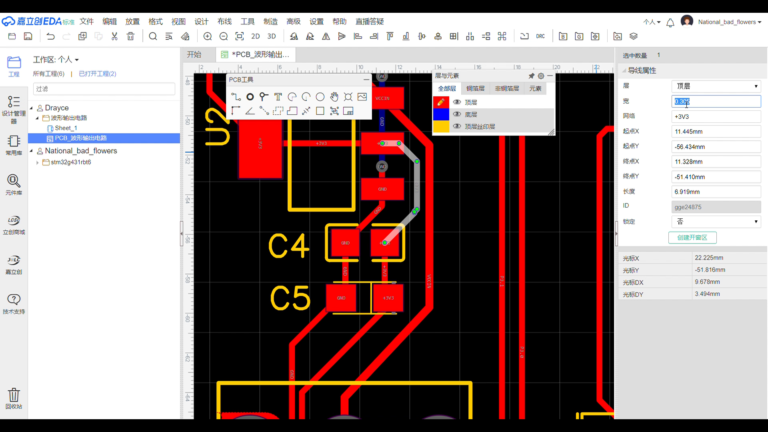
Task: Toggle visibility of the bottom layer
Action: pyautogui.click(x=457, y=114)
